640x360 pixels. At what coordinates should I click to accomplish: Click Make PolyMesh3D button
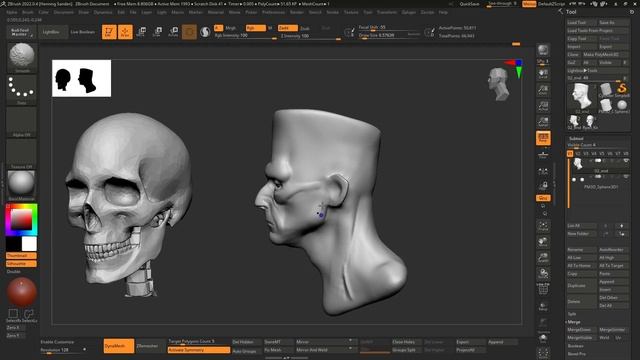coord(606,54)
